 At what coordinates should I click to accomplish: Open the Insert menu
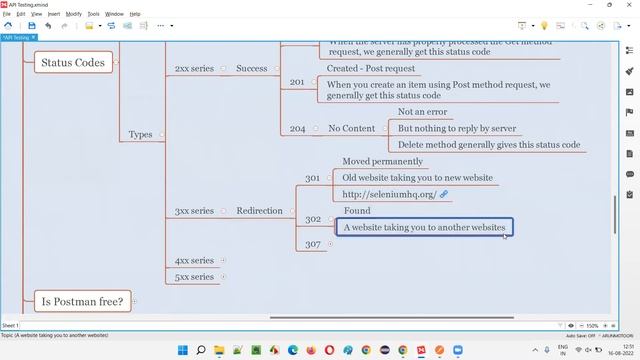pos(53,14)
